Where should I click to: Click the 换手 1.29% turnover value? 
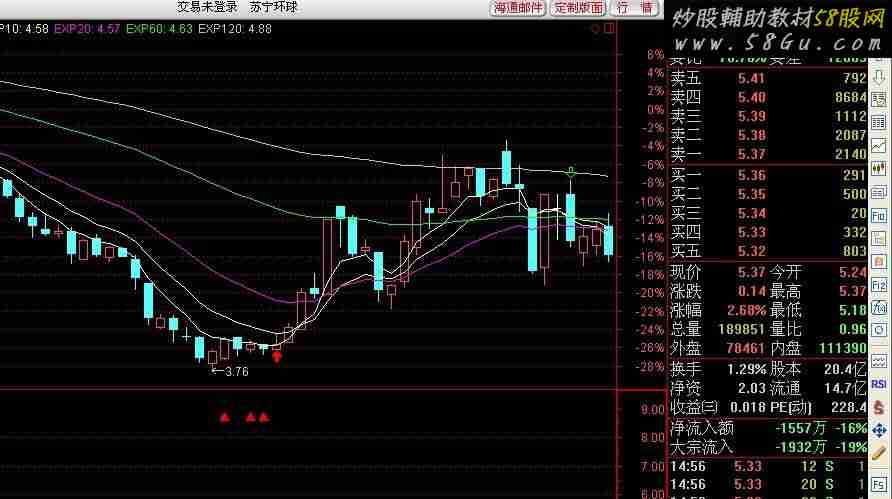click(x=746, y=369)
